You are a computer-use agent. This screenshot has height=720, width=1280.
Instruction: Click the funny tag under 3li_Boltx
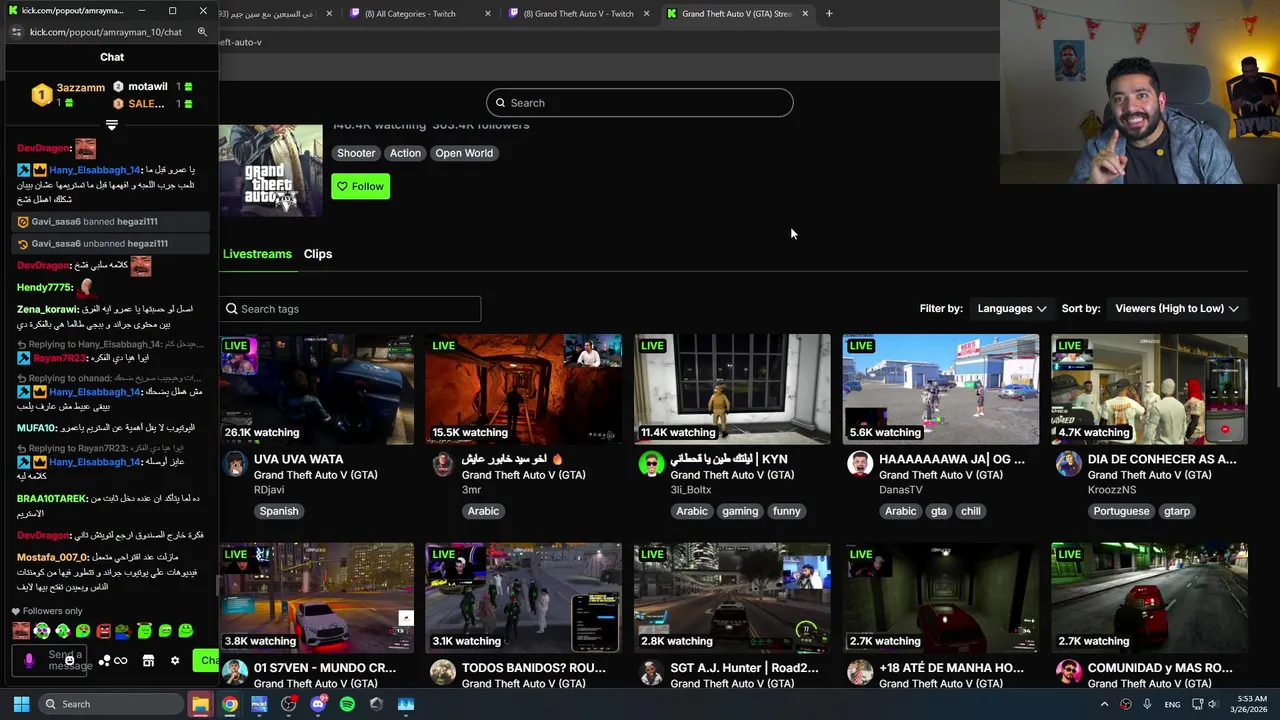coord(787,511)
